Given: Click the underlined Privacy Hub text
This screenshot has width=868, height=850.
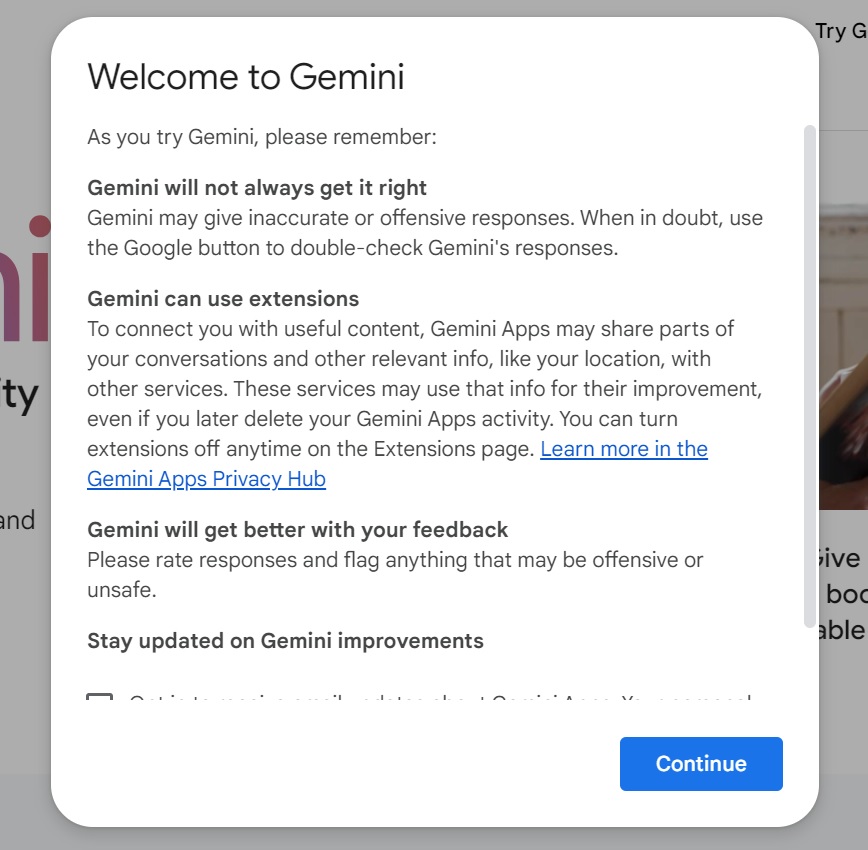Looking at the screenshot, I should [x=206, y=479].
